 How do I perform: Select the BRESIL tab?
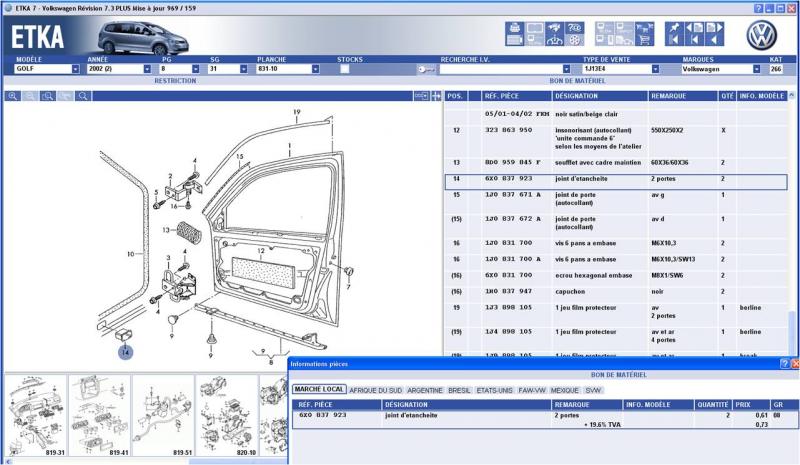click(x=459, y=390)
